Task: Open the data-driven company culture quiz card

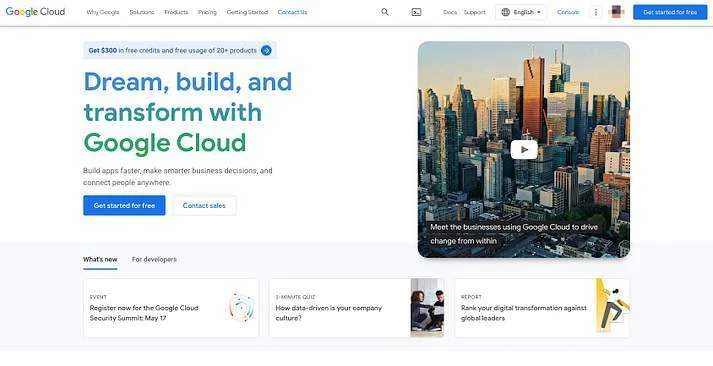Action: point(356,308)
